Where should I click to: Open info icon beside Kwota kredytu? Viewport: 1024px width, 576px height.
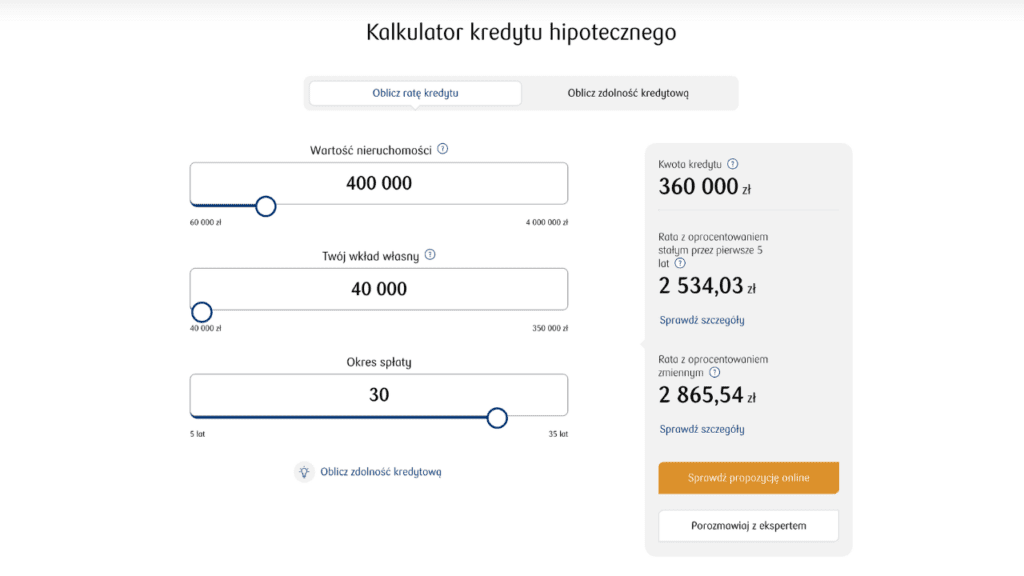click(733, 164)
